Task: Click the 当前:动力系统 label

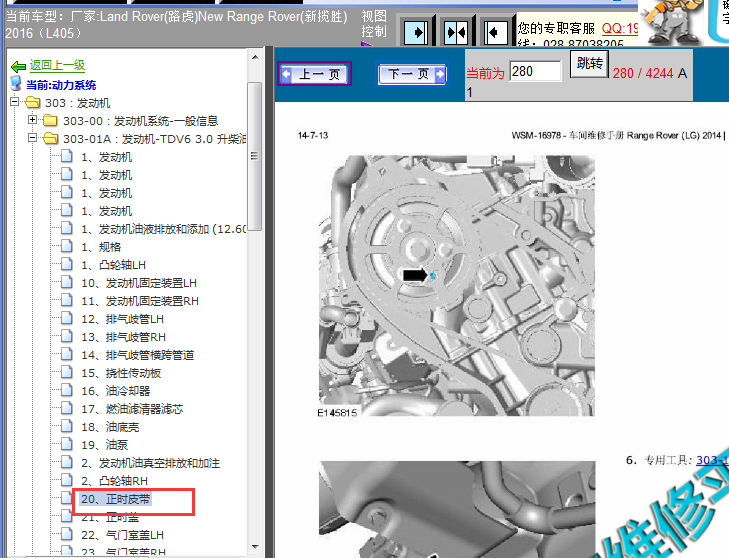Action: point(61,85)
